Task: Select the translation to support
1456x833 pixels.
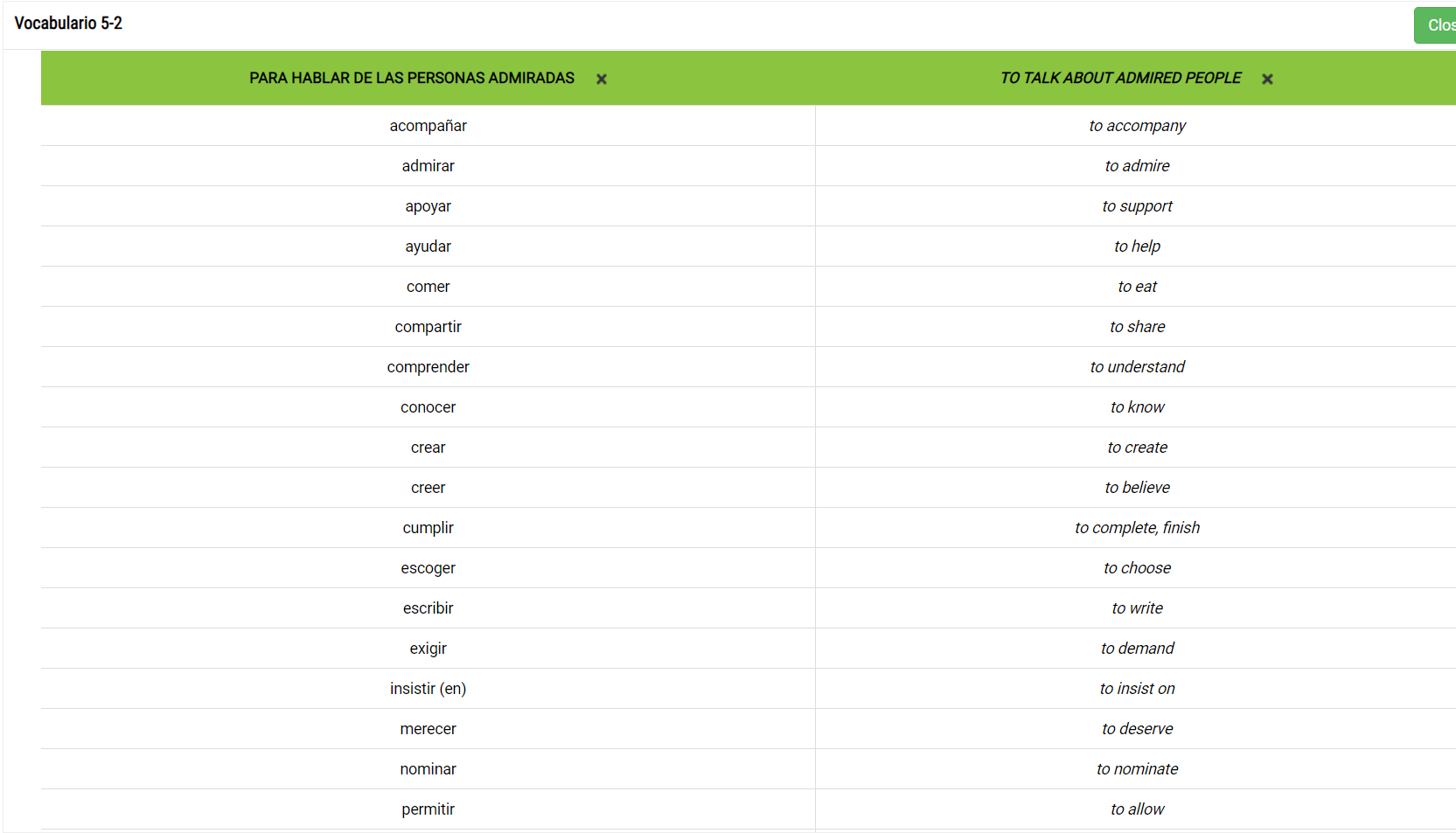Action: [x=1138, y=206]
